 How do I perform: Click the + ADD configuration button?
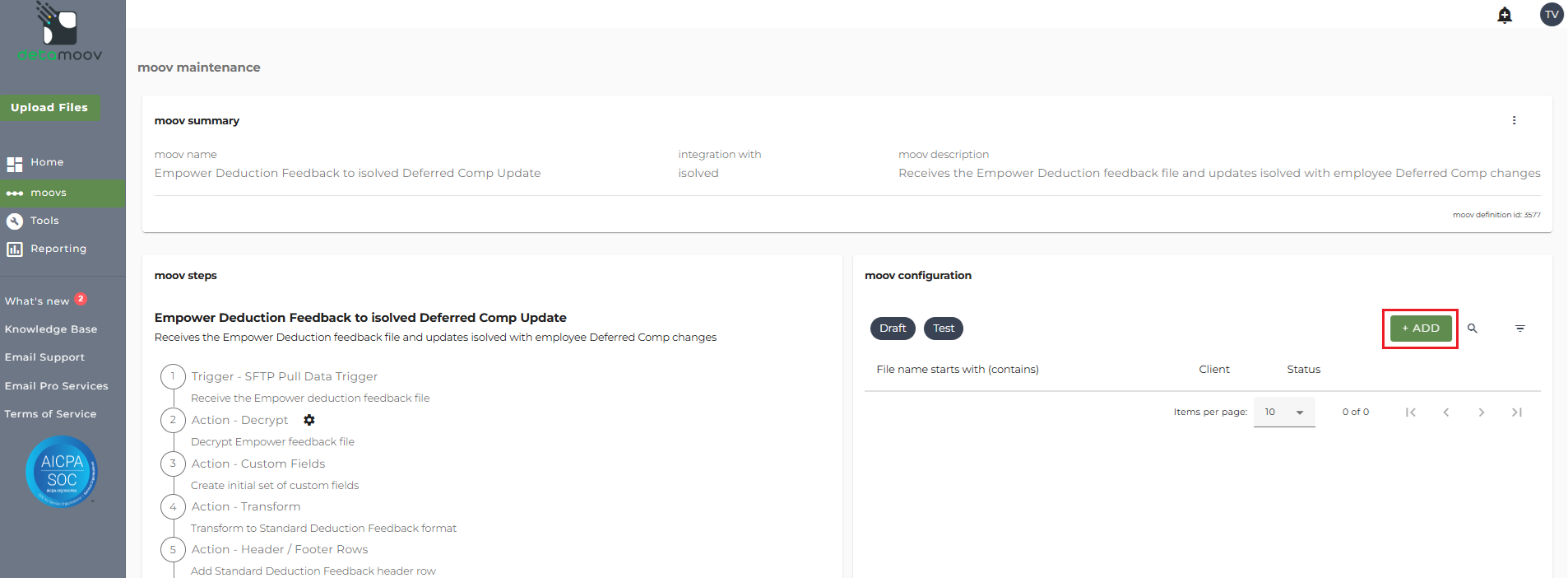point(1421,329)
